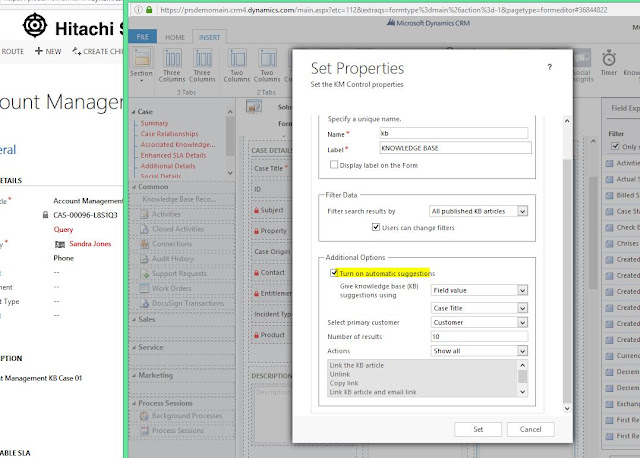The height and width of the screenshot is (458, 640).
Task: Switch to the INSERT ribbon tab
Action: pos(209,37)
